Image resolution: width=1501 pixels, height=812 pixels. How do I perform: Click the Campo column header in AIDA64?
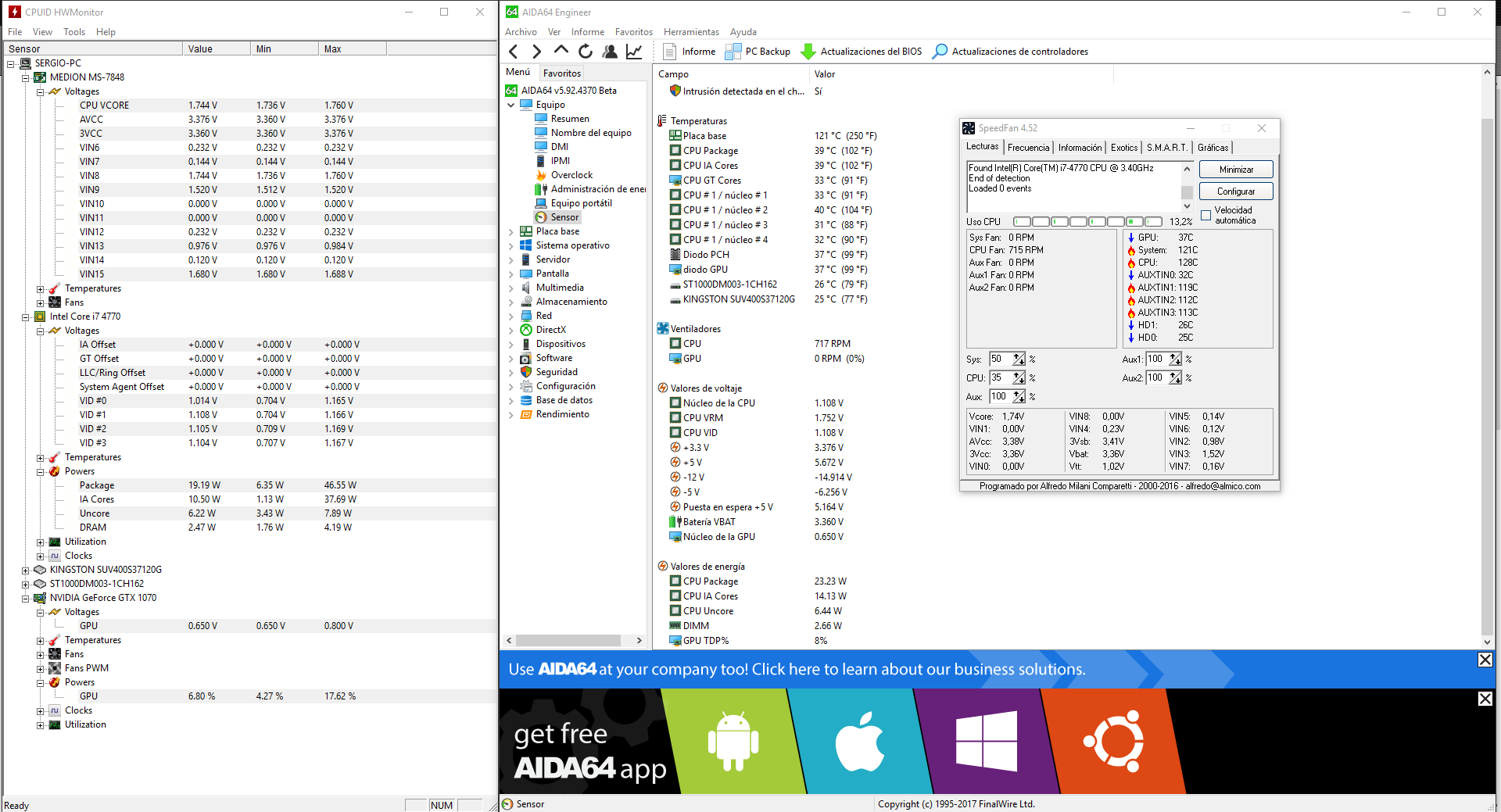click(x=731, y=74)
